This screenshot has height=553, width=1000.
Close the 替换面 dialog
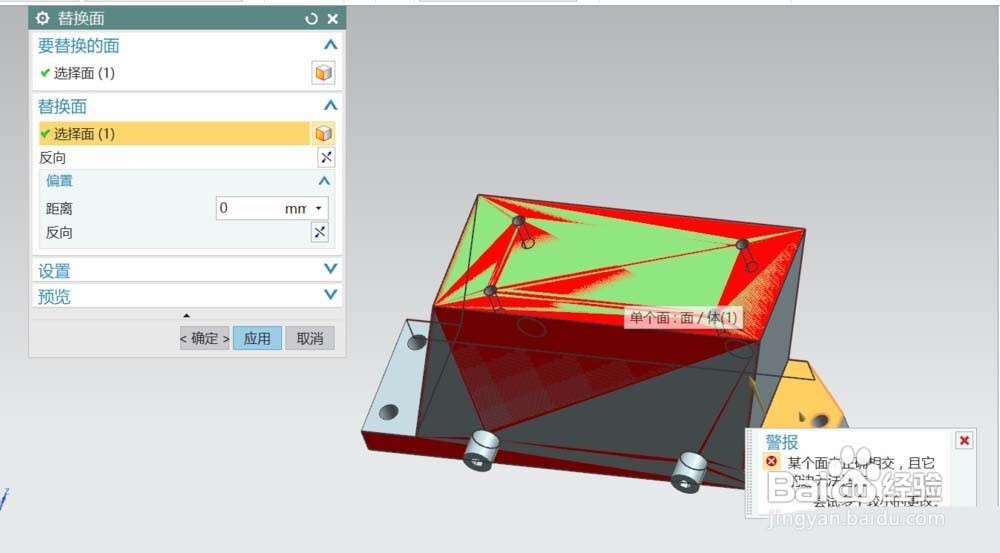click(333, 19)
